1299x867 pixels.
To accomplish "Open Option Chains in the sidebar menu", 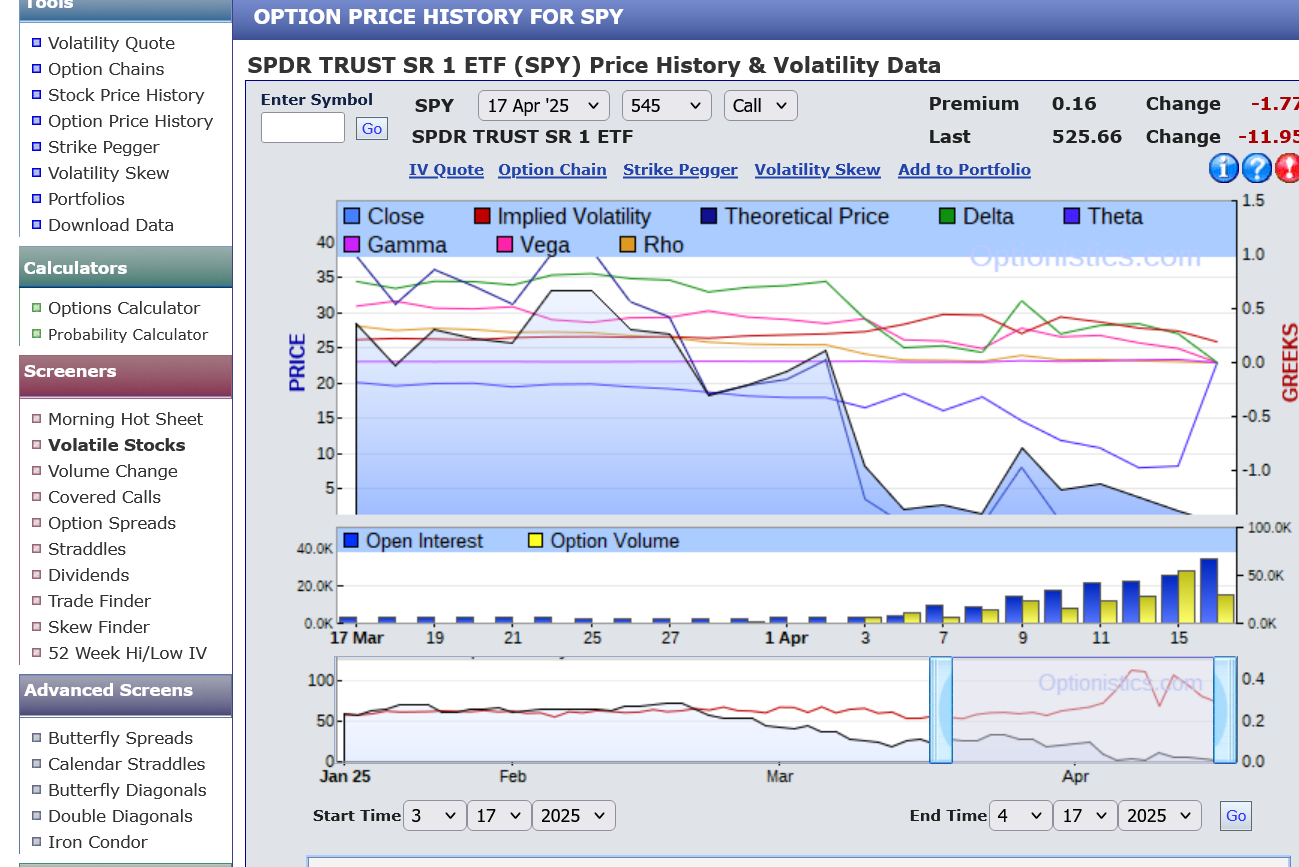I will (x=106, y=69).
